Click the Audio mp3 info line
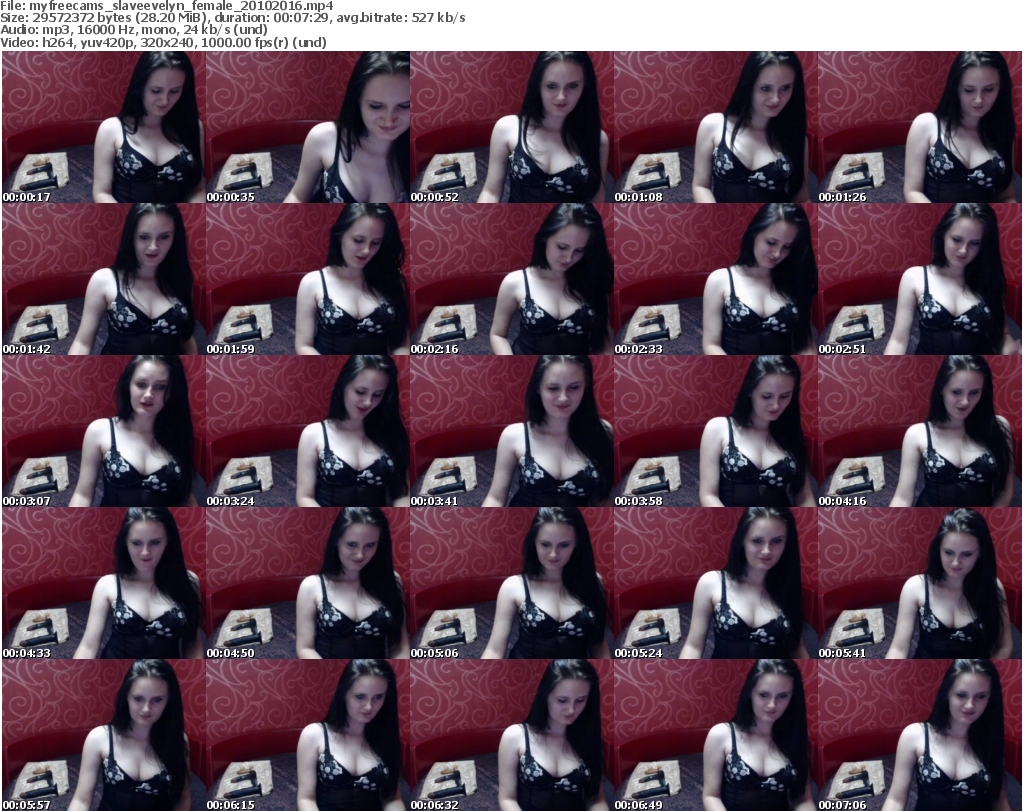The width and height of the screenshot is (1024, 811). point(134,30)
